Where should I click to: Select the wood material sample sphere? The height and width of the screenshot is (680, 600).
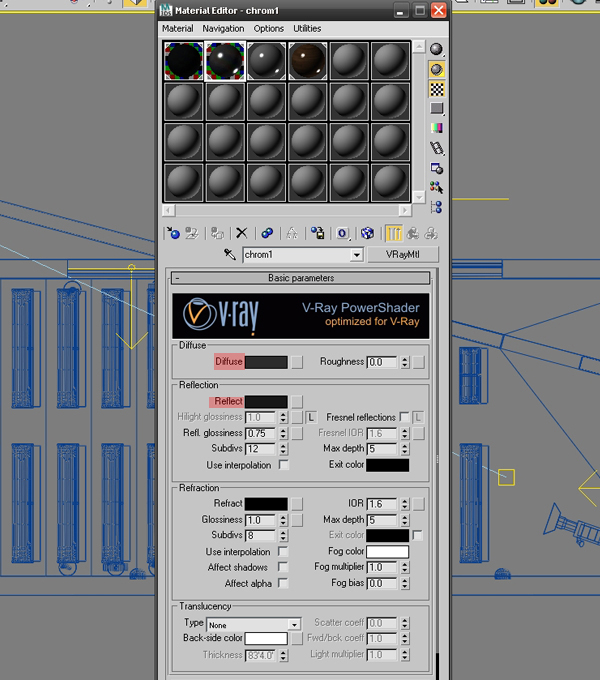coord(308,61)
